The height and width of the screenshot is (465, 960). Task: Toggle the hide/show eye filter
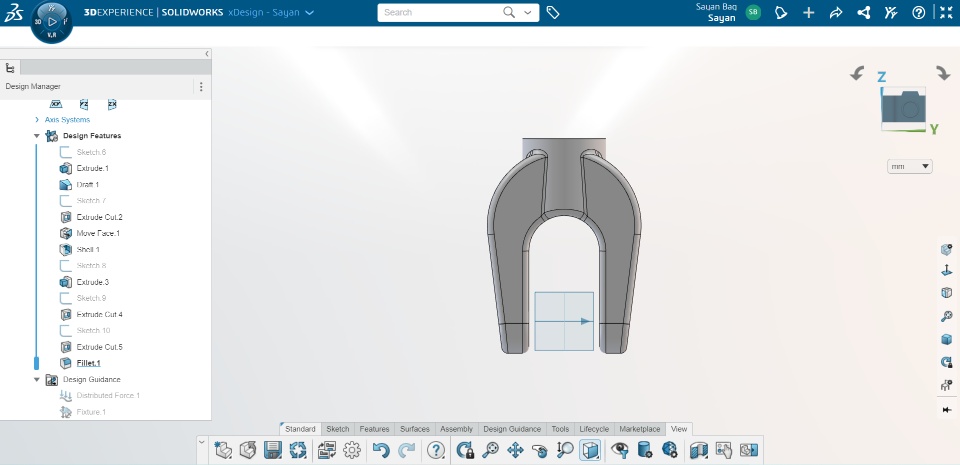coord(620,451)
